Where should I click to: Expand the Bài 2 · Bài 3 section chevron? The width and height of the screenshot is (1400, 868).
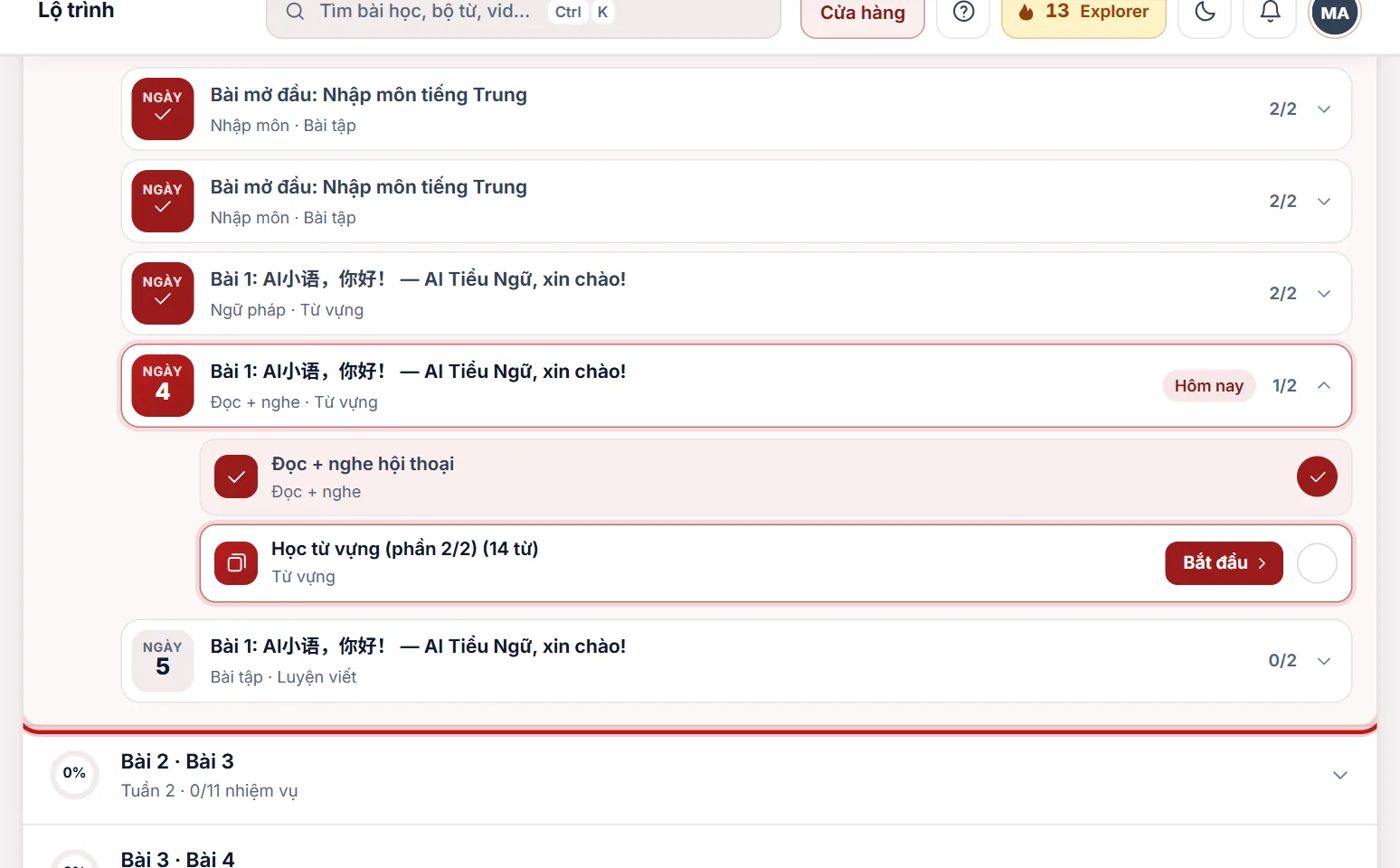tap(1340, 775)
